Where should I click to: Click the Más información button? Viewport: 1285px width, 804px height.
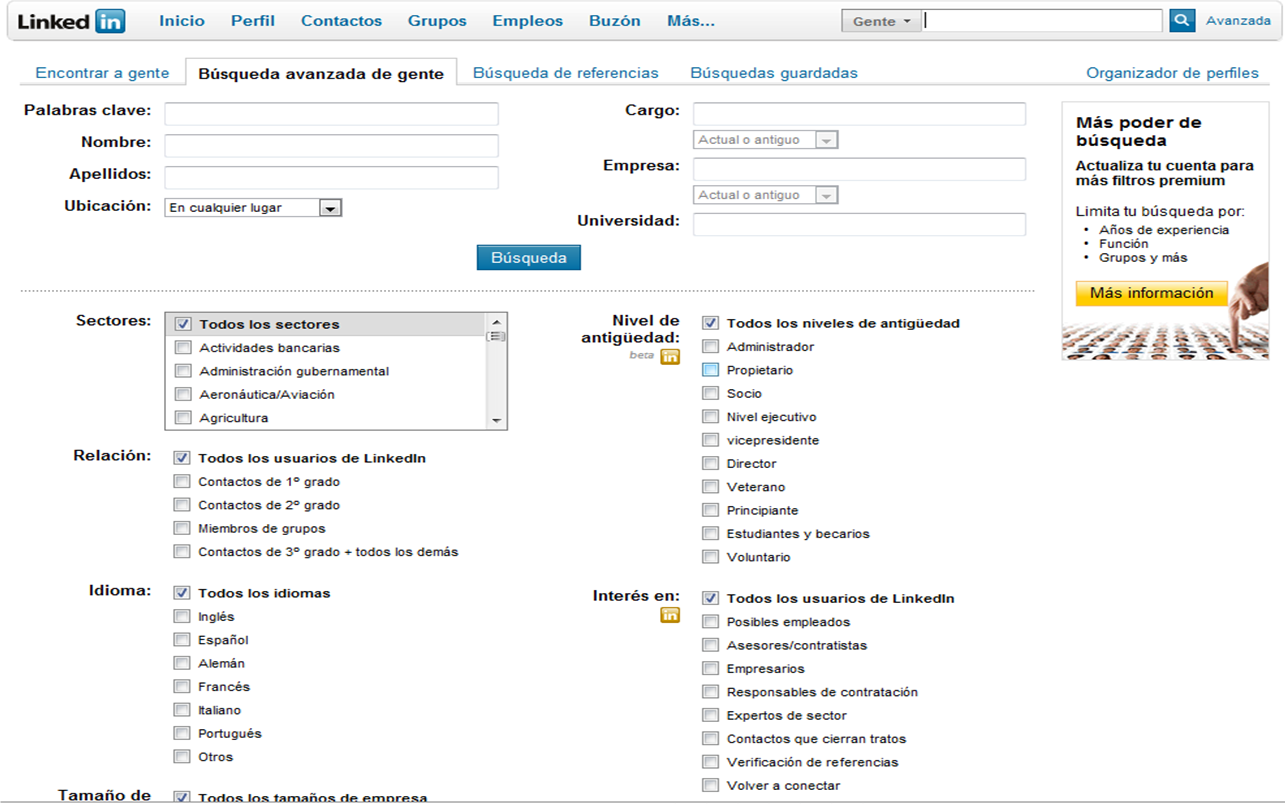[1152, 293]
